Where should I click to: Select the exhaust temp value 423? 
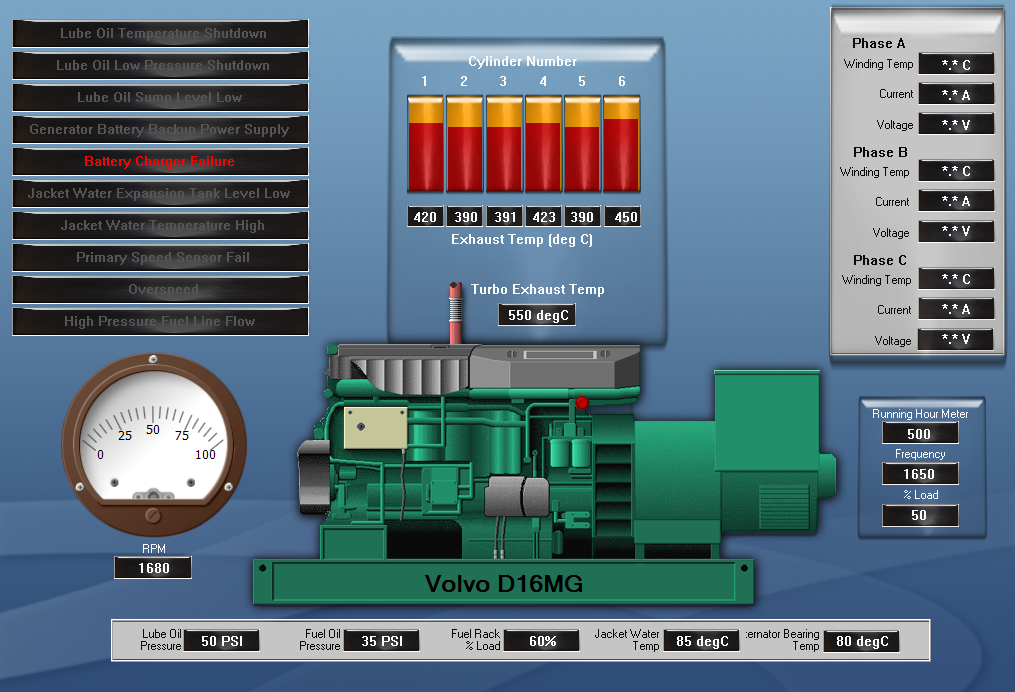(x=544, y=217)
